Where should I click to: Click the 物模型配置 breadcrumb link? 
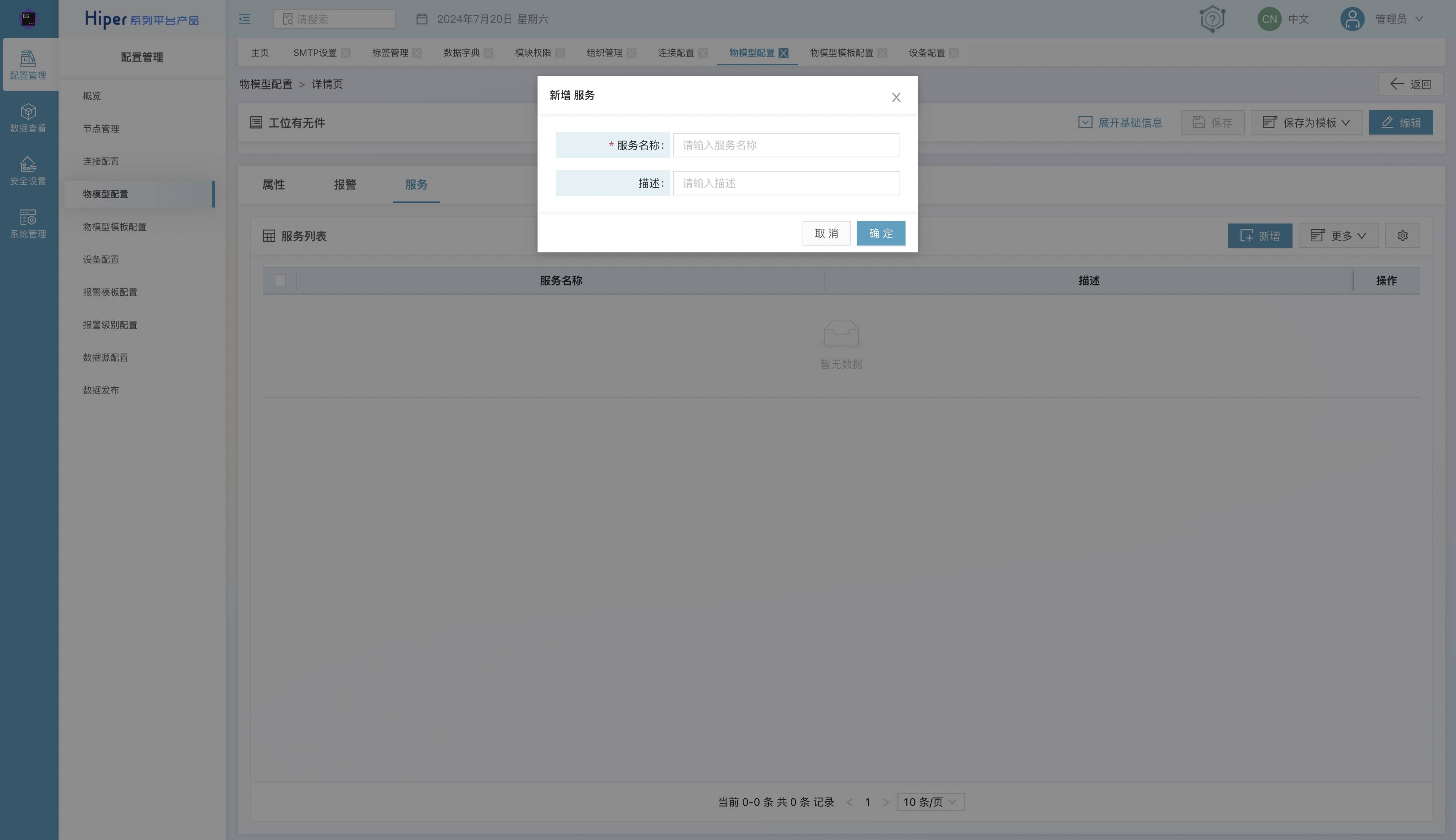(x=266, y=84)
